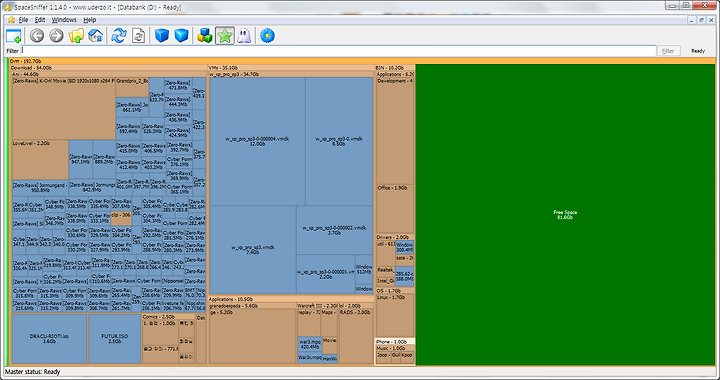This screenshot has width=720, height=380.
Task: Click the BIN - 10.2Gb folder header
Action: click(395, 67)
